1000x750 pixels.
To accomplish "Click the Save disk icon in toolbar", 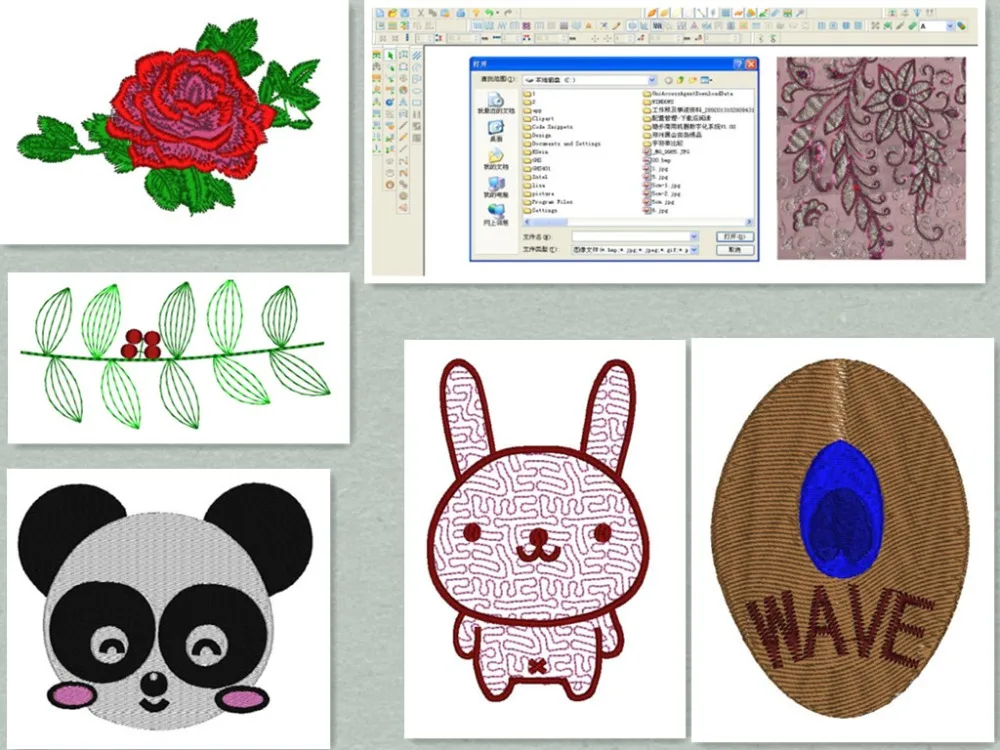I will point(405,13).
